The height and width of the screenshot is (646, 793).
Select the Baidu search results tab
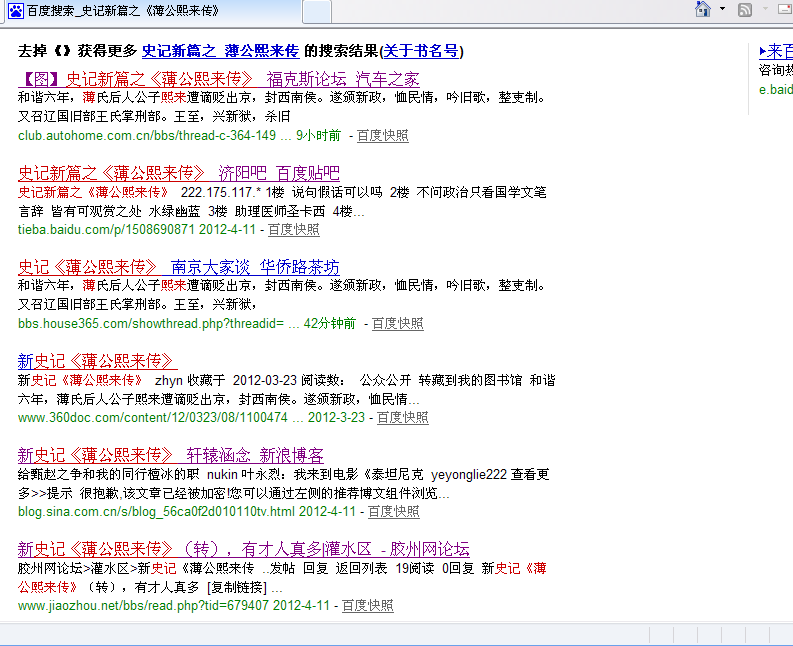coord(150,11)
